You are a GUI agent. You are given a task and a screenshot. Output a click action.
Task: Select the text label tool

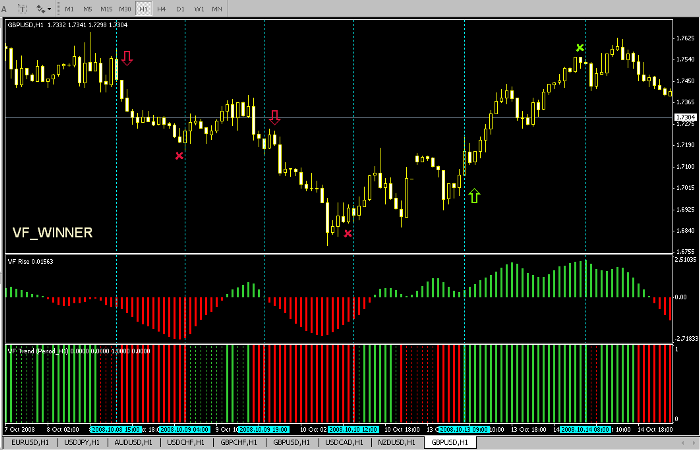tap(22, 8)
